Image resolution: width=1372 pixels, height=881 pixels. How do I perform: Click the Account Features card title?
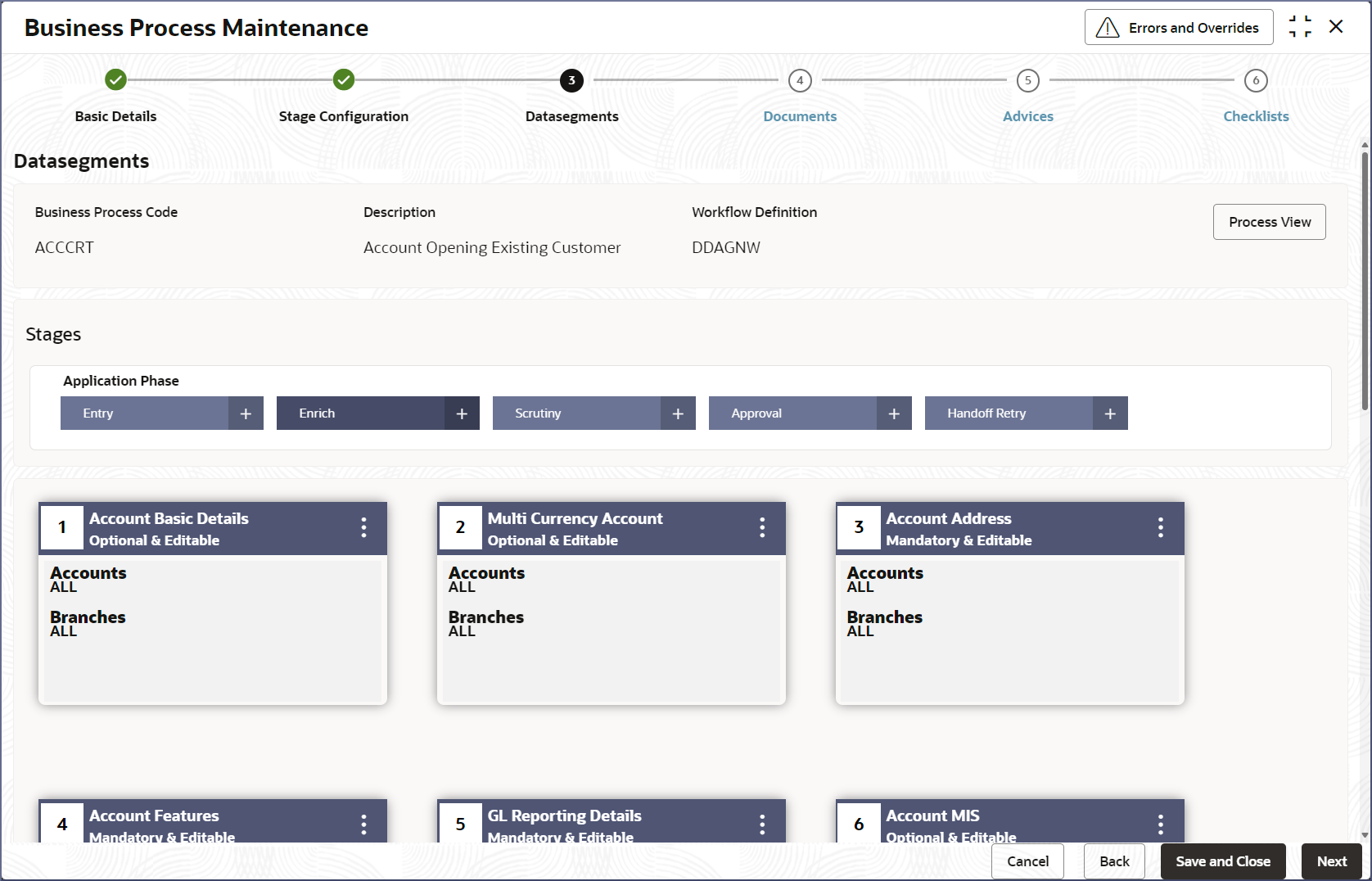(x=154, y=815)
